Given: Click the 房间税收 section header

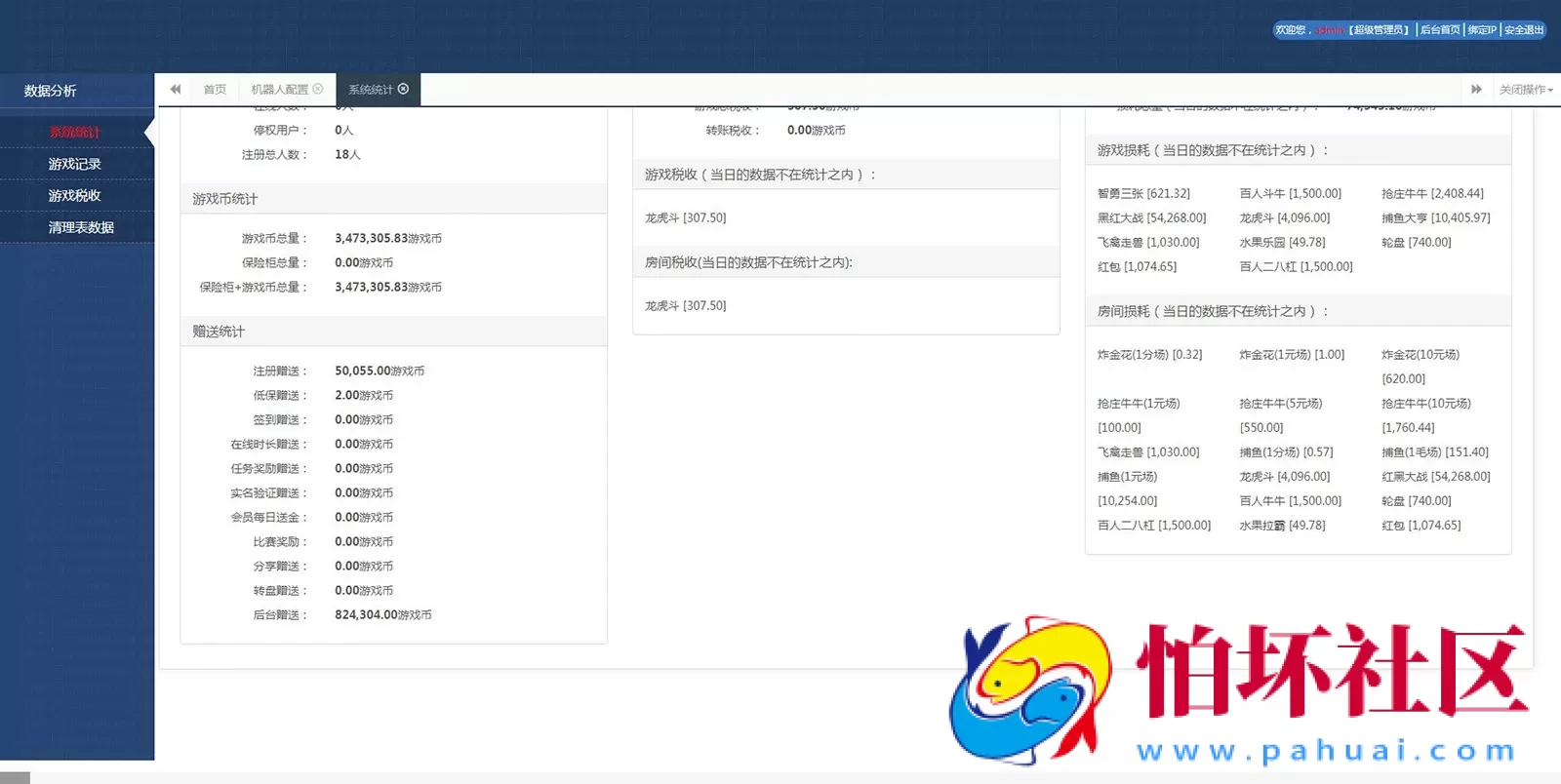Looking at the screenshot, I should pos(847,262).
